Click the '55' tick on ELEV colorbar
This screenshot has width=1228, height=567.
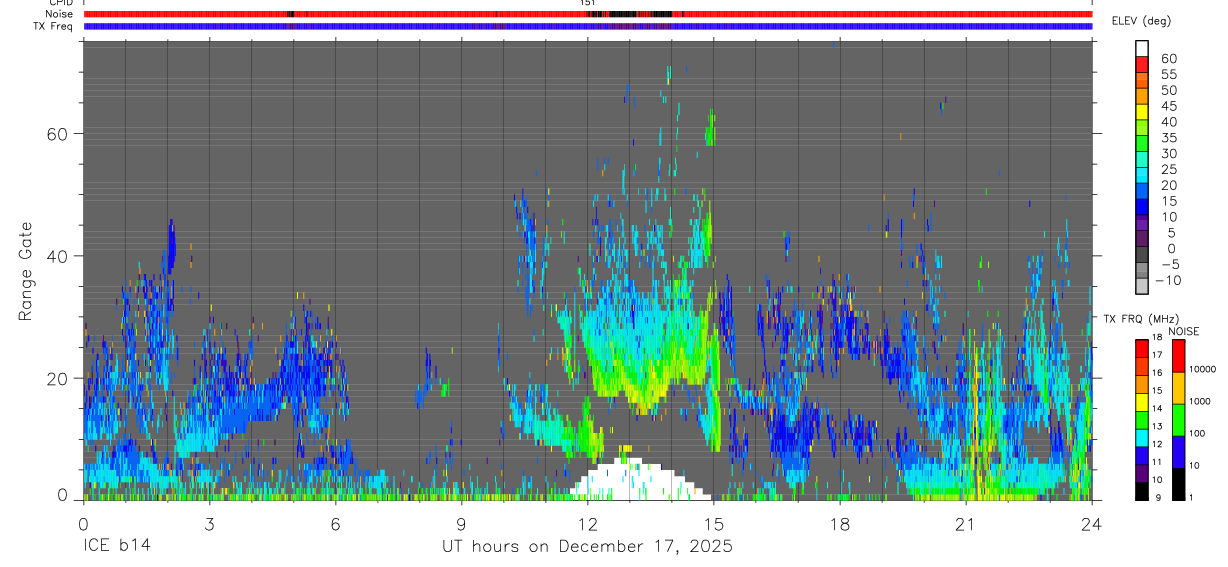(1167, 74)
